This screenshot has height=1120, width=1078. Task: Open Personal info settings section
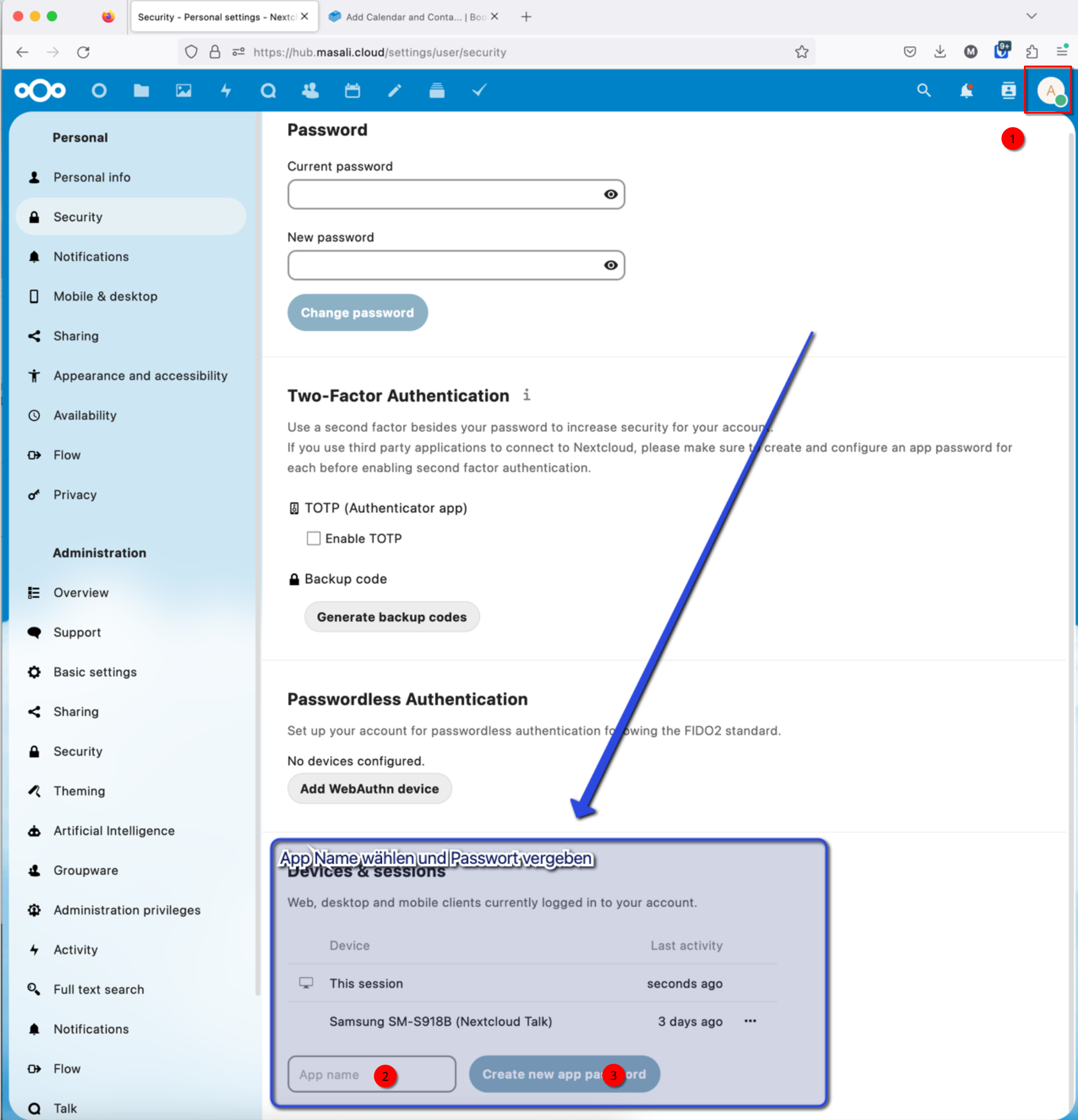[91, 177]
